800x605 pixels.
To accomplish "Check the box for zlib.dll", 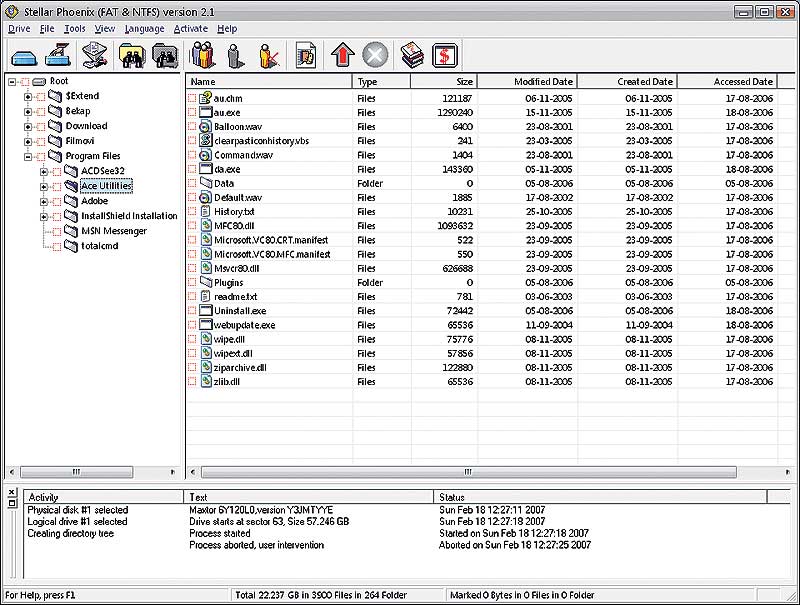I will [192, 381].
